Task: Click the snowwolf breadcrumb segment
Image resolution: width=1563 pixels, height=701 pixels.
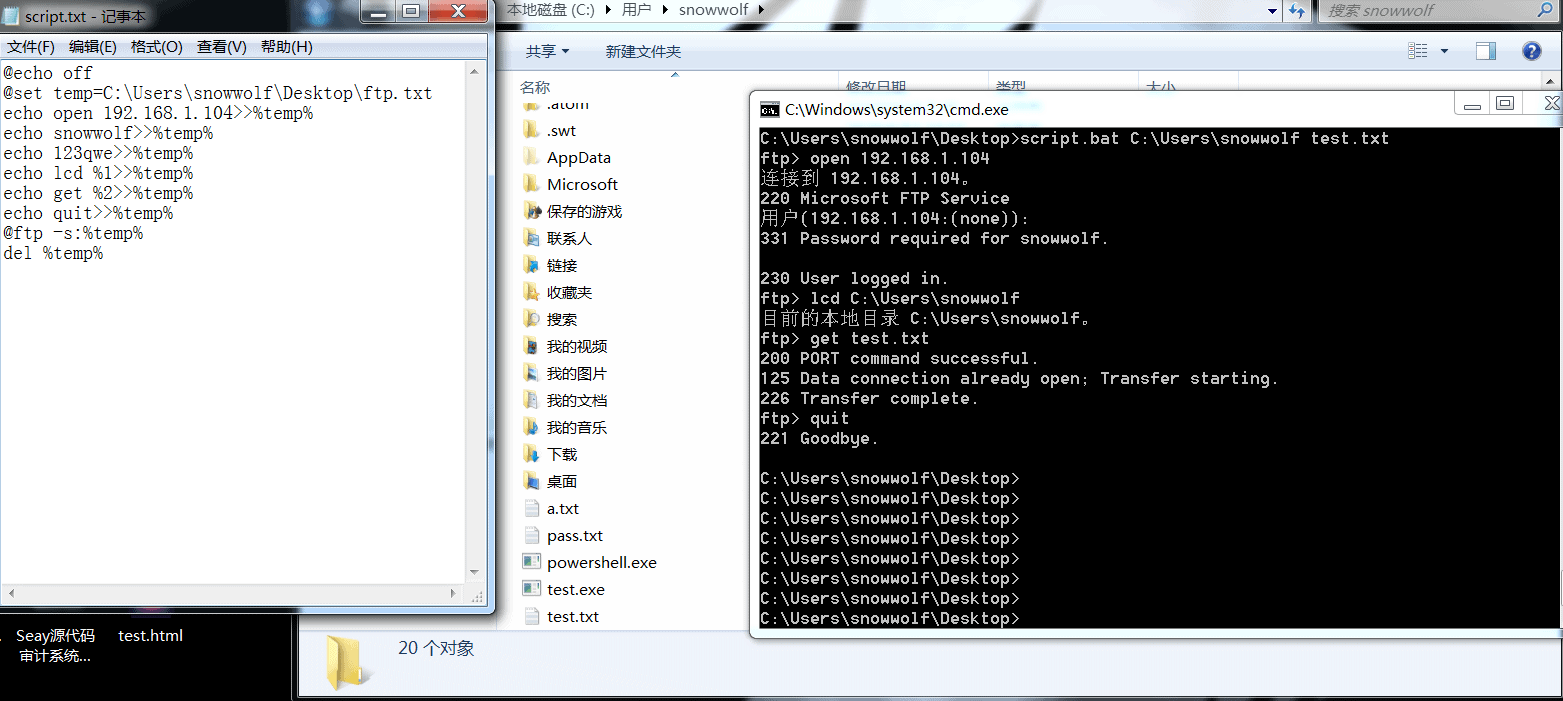Action: 714,10
